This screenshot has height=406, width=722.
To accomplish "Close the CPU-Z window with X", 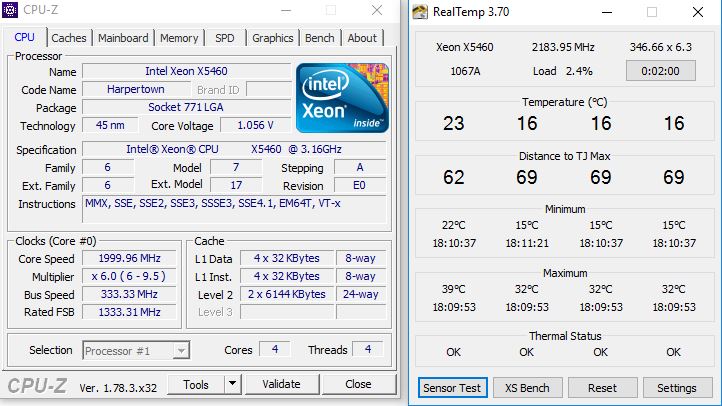I will coord(377,10).
